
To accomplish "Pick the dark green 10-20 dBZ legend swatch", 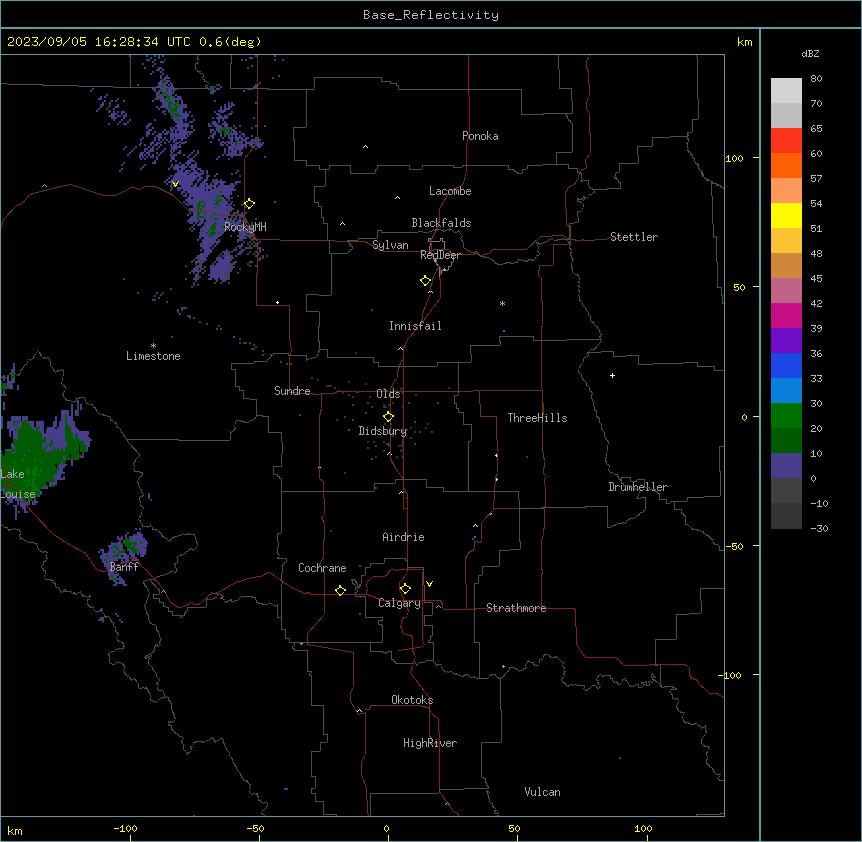I will point(786,441).
